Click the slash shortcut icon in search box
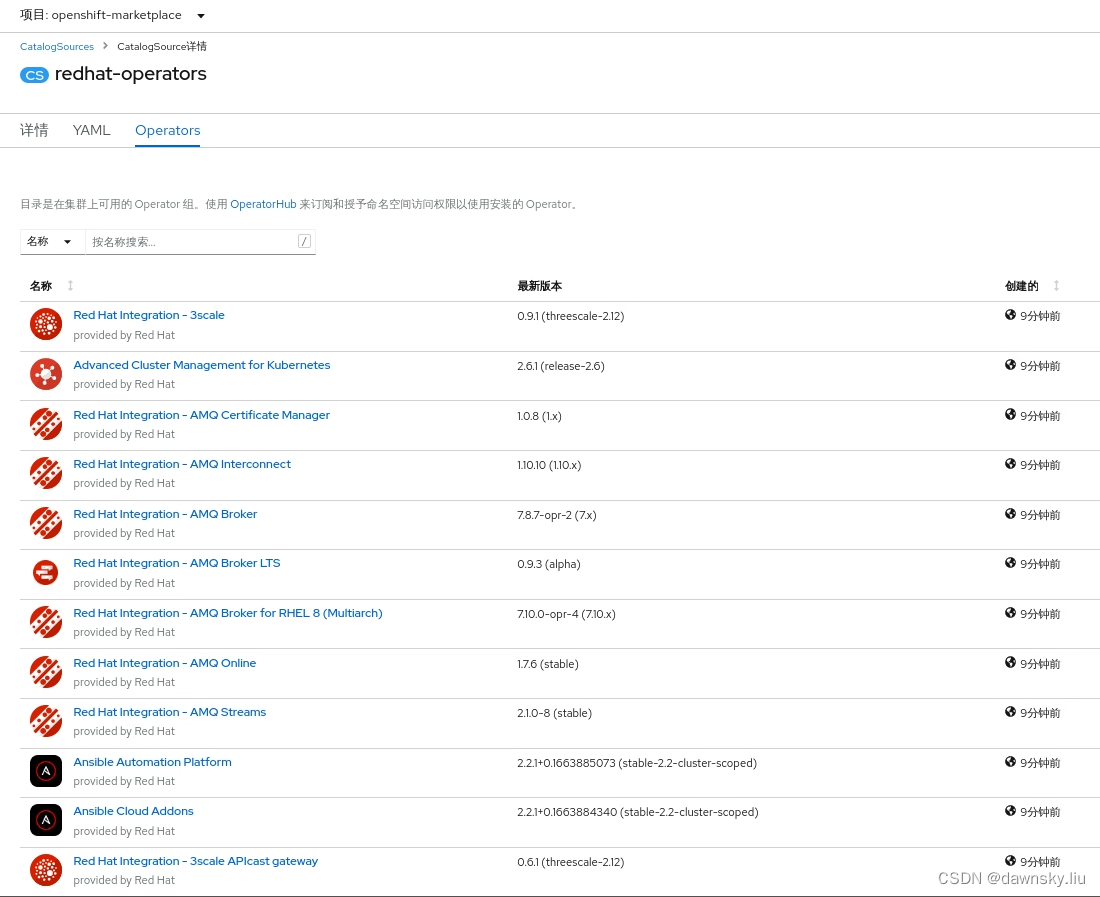Viewport: 1100px width, 897px height. (304, 241)
